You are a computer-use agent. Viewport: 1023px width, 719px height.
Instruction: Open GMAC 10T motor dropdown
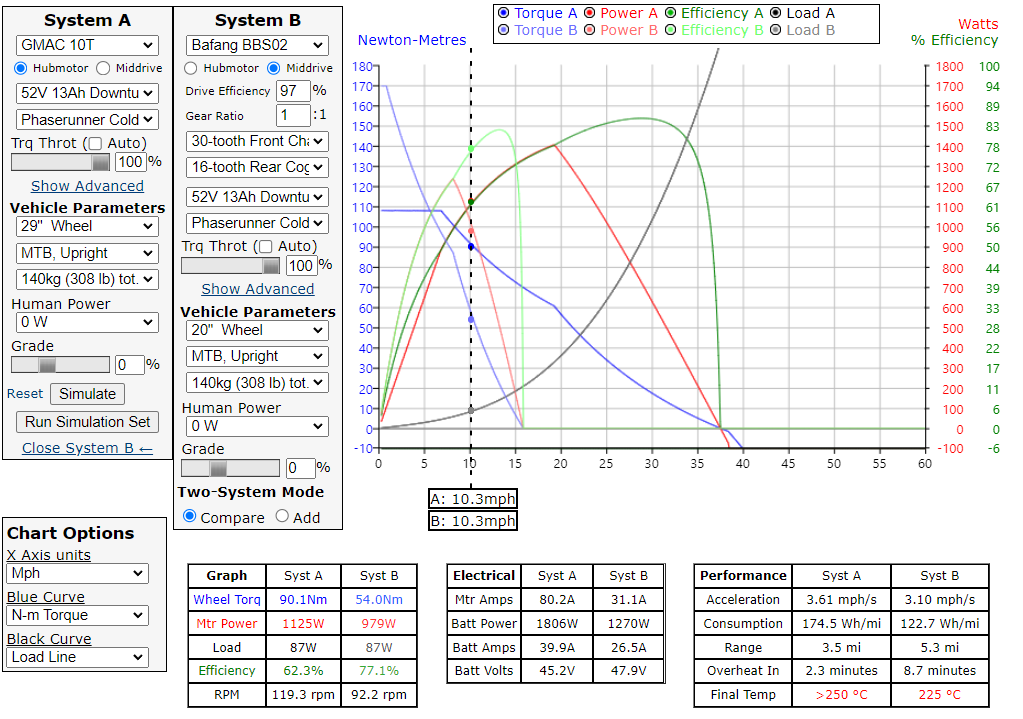[87, 45]
